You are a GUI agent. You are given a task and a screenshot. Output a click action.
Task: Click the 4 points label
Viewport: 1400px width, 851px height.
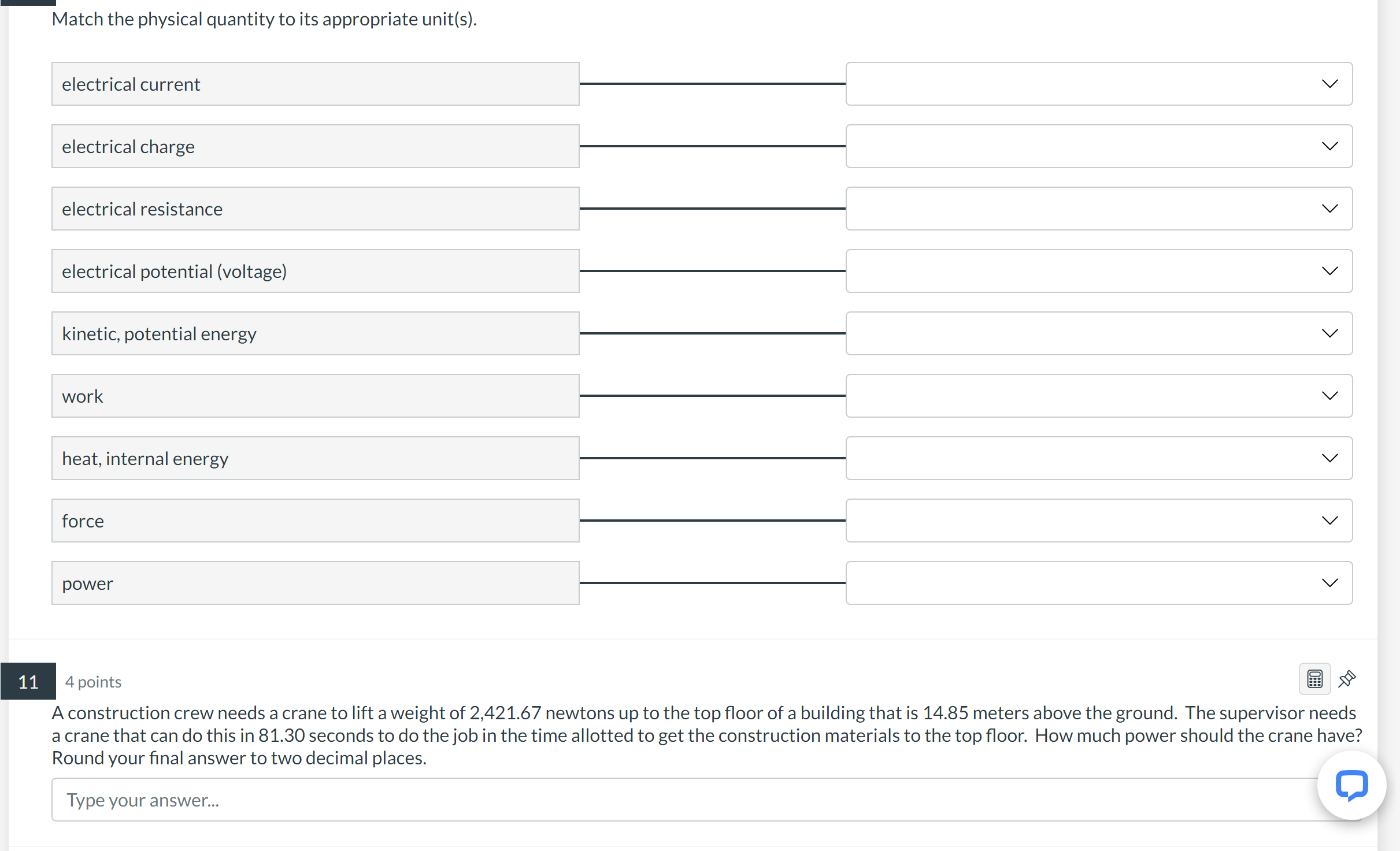(x=93, y=682)
